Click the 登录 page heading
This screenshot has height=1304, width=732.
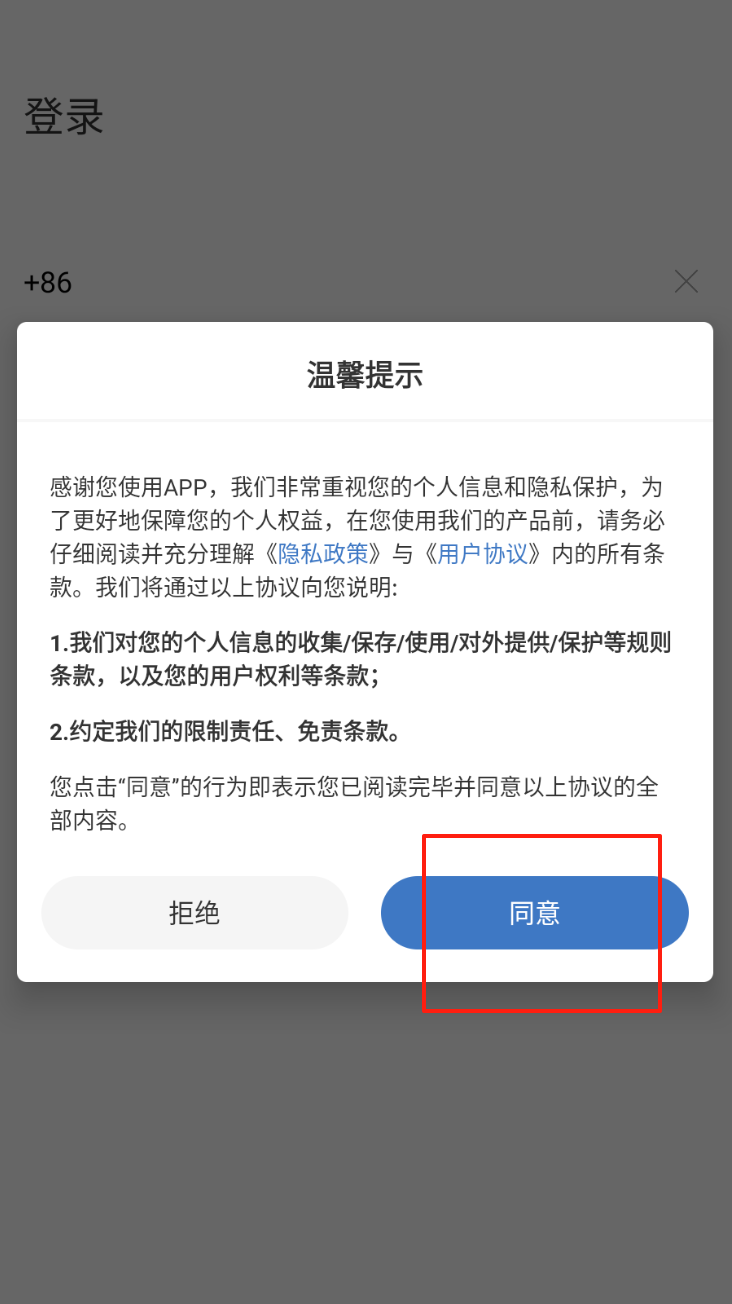tap(64, 117)
